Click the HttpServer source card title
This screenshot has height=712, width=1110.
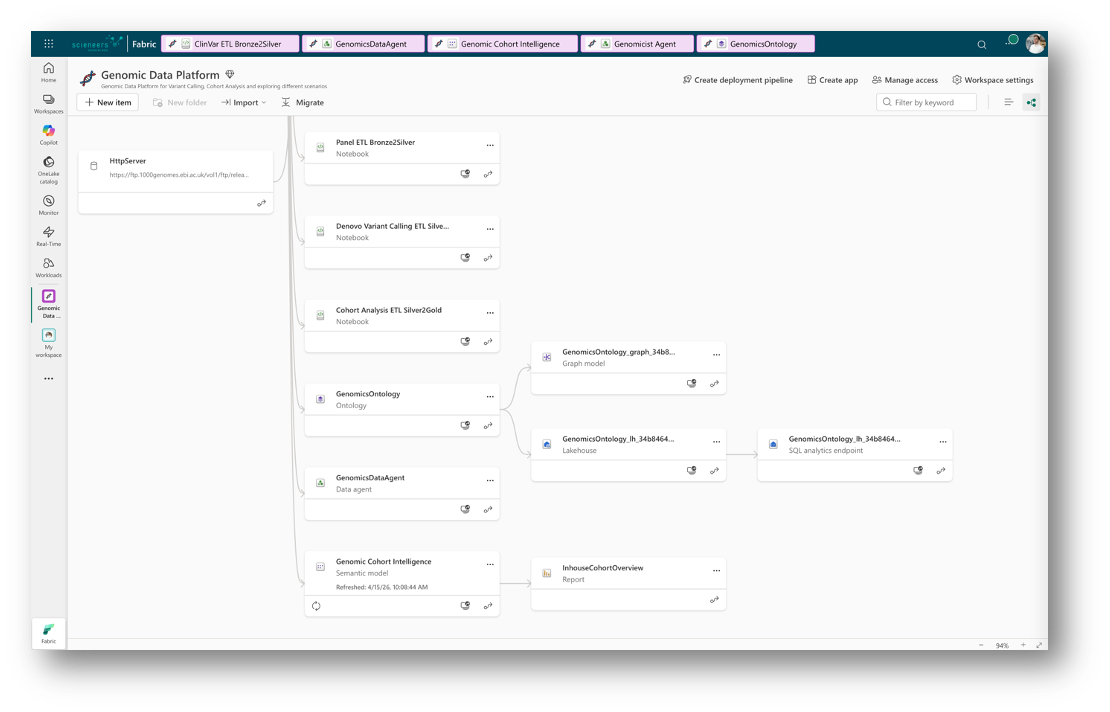pyautogui.click(x=127, y=161)
